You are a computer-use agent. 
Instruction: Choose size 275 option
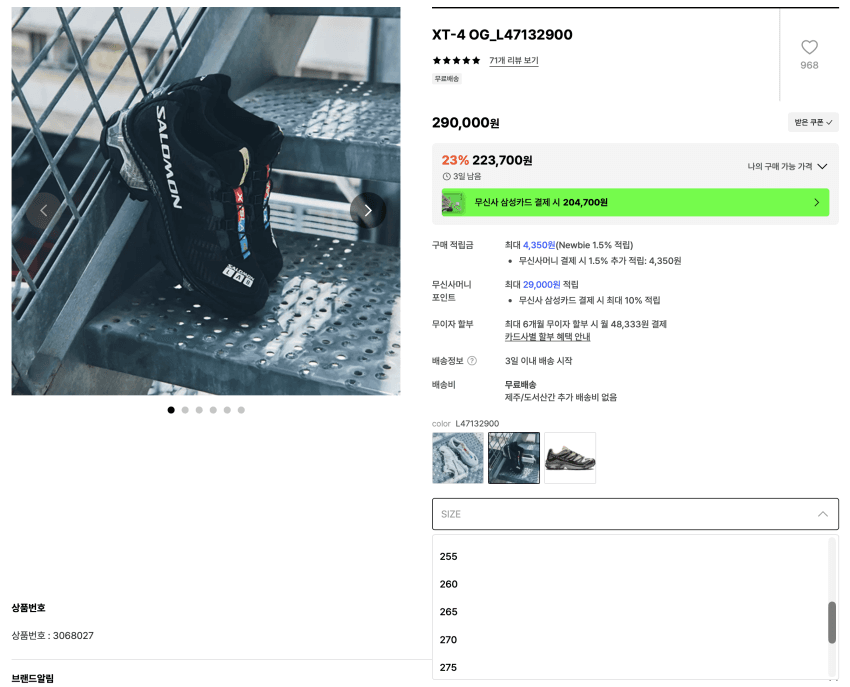click(631, 667)
